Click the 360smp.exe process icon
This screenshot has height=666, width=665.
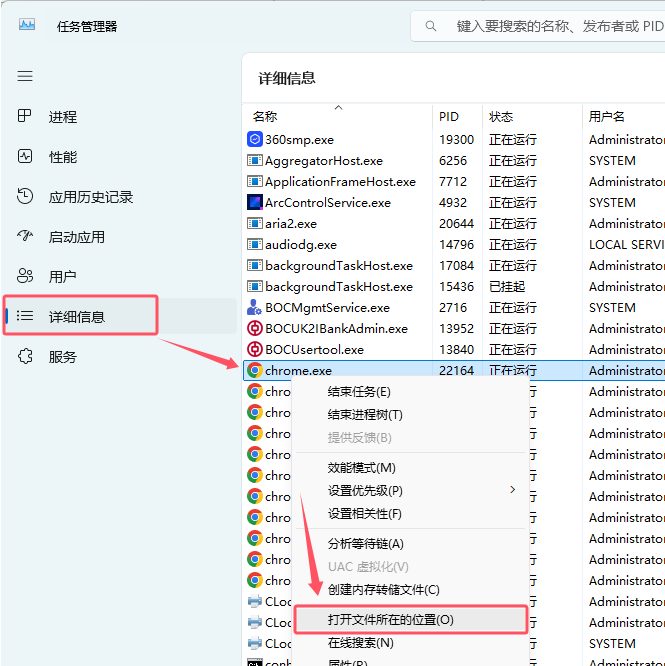(x=254, y=139)
